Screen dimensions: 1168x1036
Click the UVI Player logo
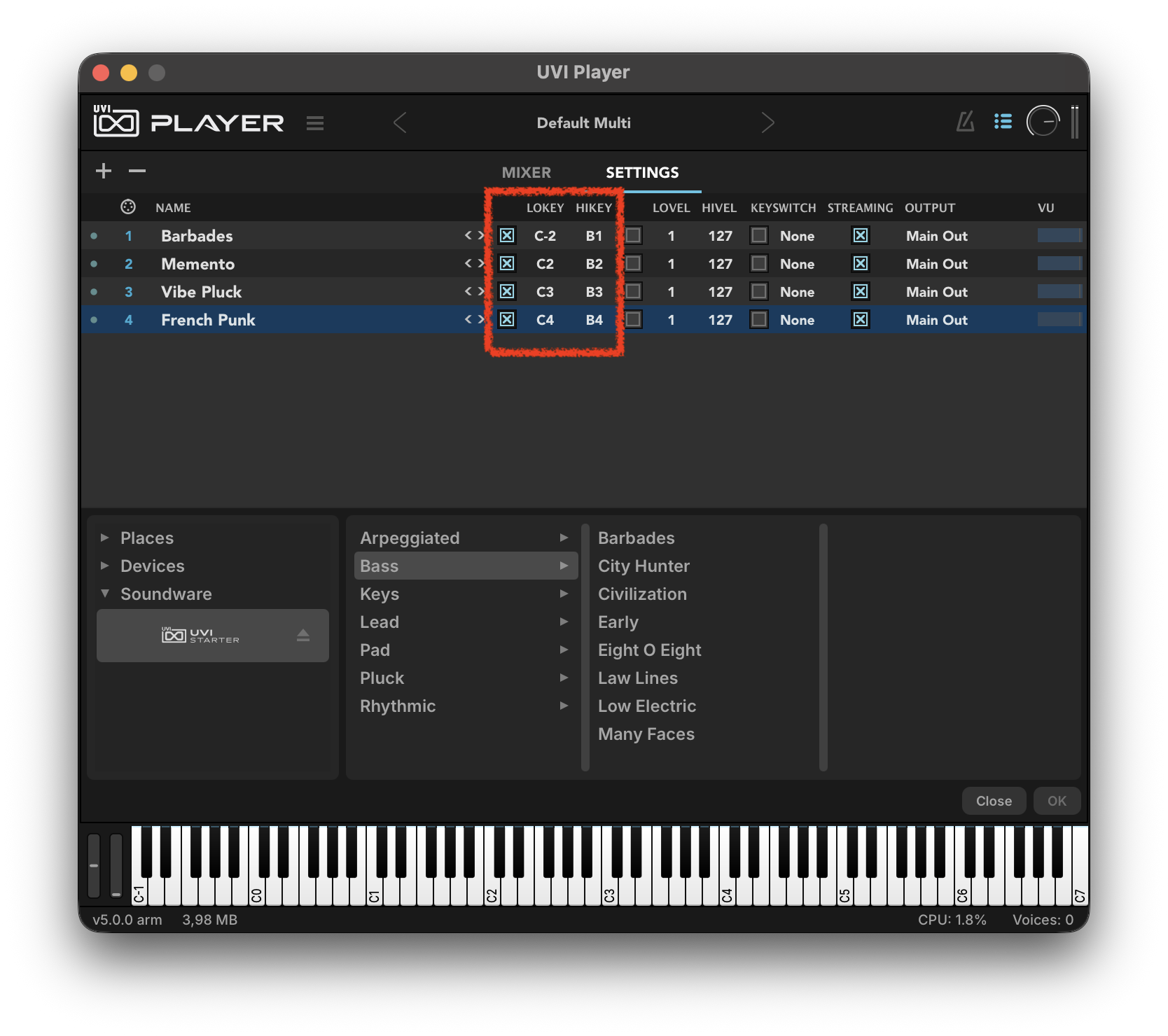(188, 121)
